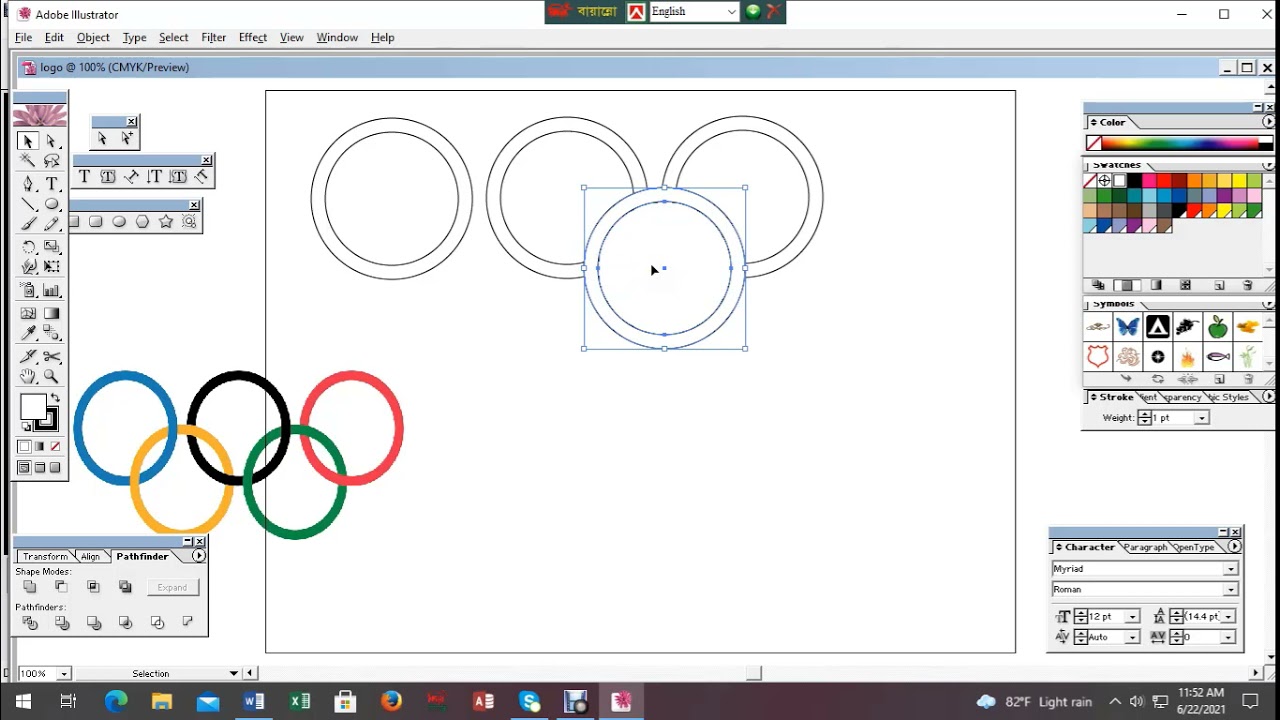Open the Object menu

point(93,37)
